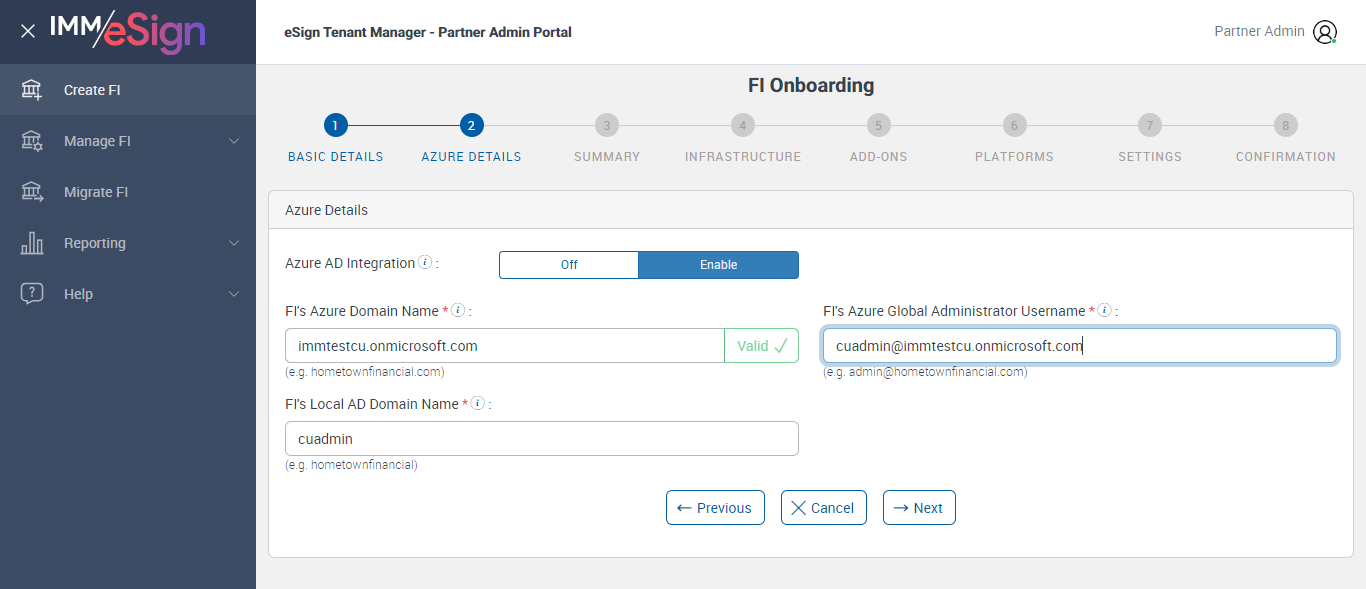Viewport: 1366px width, 589px height.
Task: Click the Azure Domain Name info icon
Action: click(458, 311)
